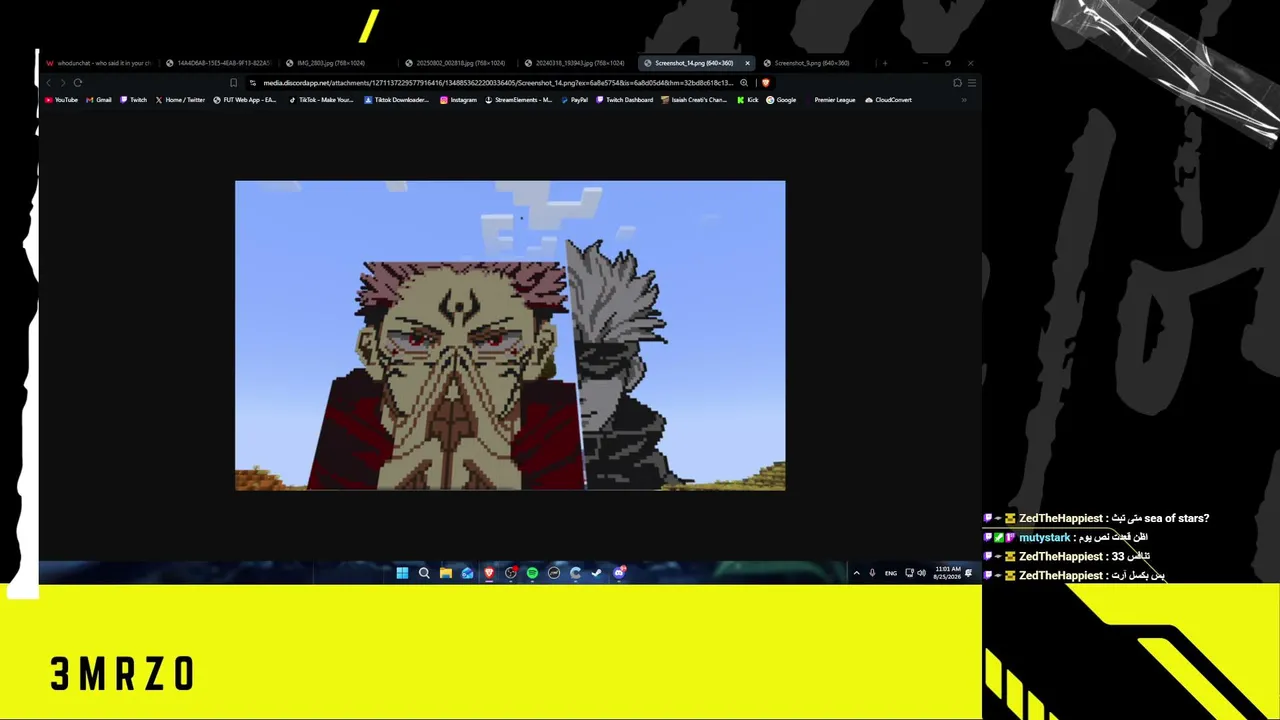Close the Screenshot_14.png tab
This screenshot has width=1280, height=720.
coord(747,63)
